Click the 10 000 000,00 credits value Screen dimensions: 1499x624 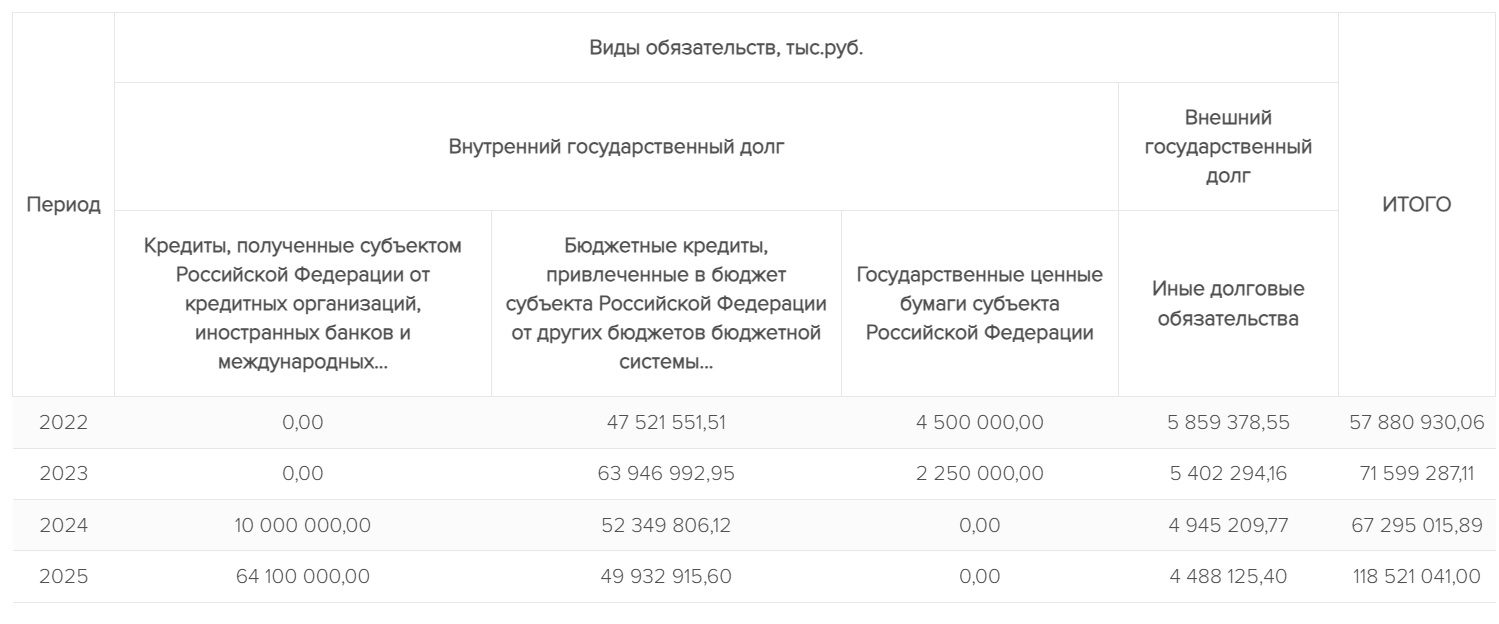tap(303, 525)
